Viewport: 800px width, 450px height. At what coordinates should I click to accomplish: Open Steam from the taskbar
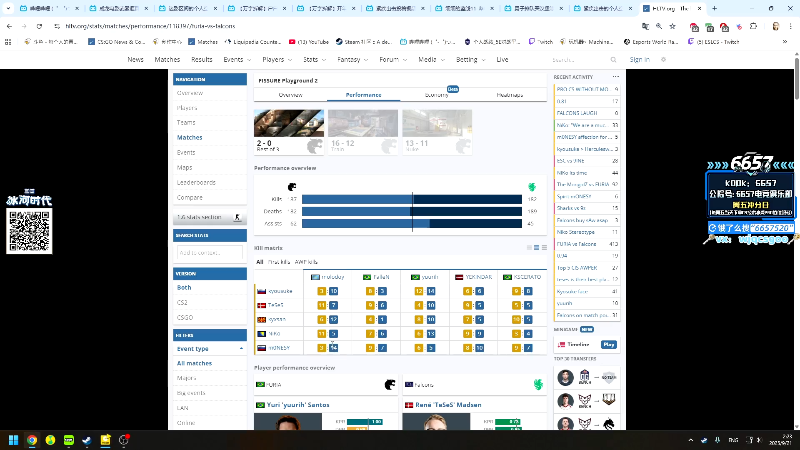87,440
